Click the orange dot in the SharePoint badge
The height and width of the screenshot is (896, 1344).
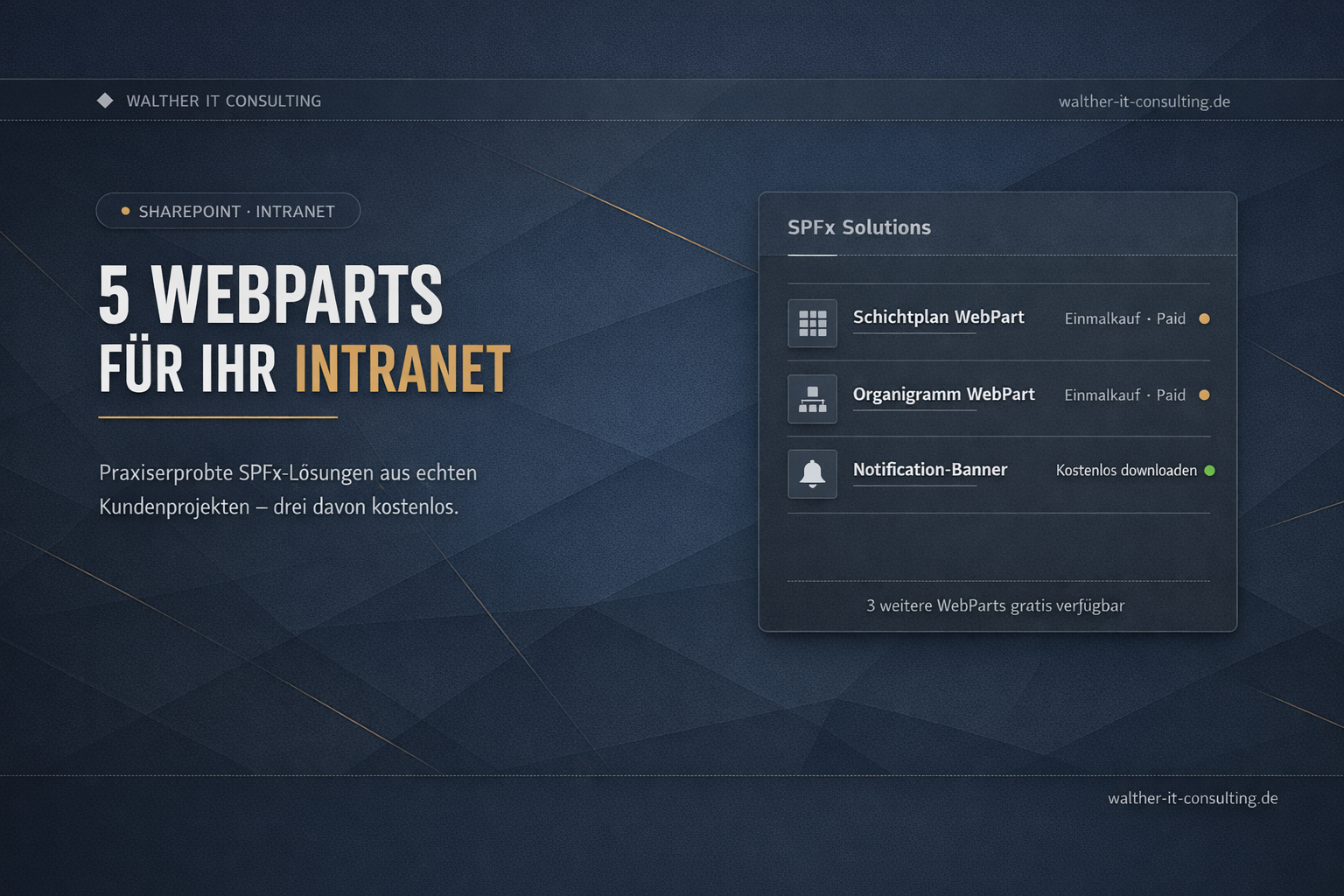pyautogui.click(x=125, y=211)
